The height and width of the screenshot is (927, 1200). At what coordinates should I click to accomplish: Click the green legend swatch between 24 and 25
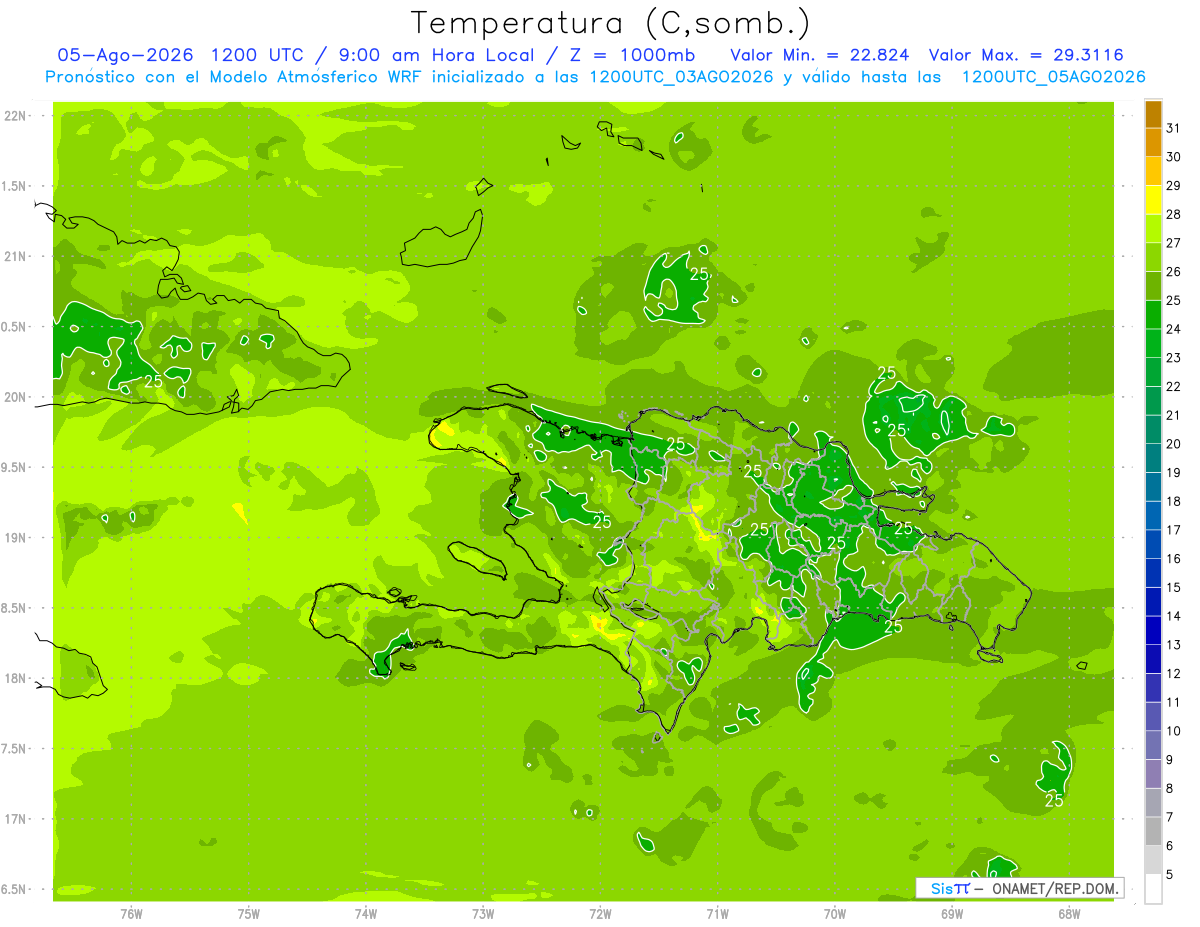tap(1153, 314)
